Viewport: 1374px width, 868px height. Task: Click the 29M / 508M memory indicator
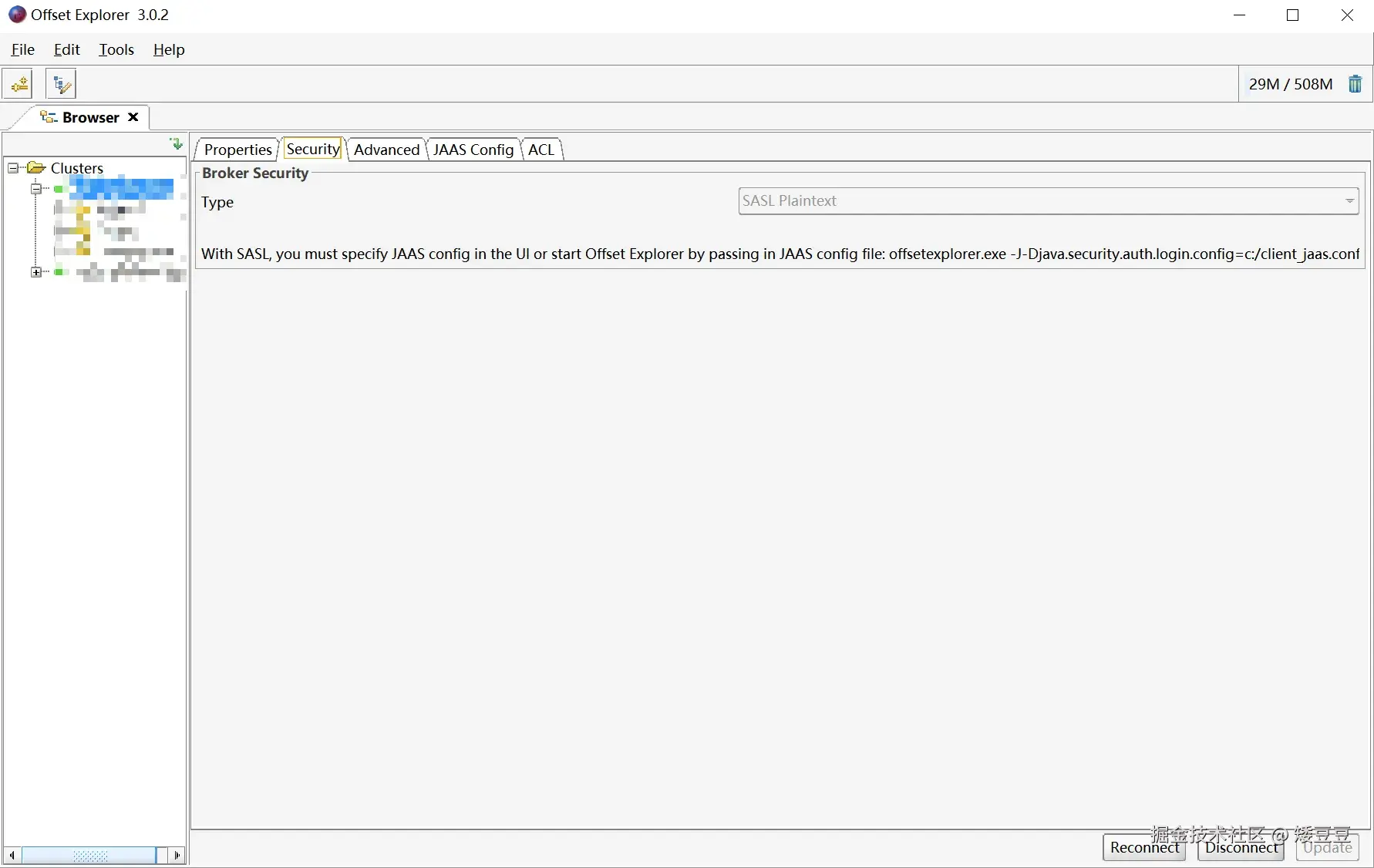1291,84
